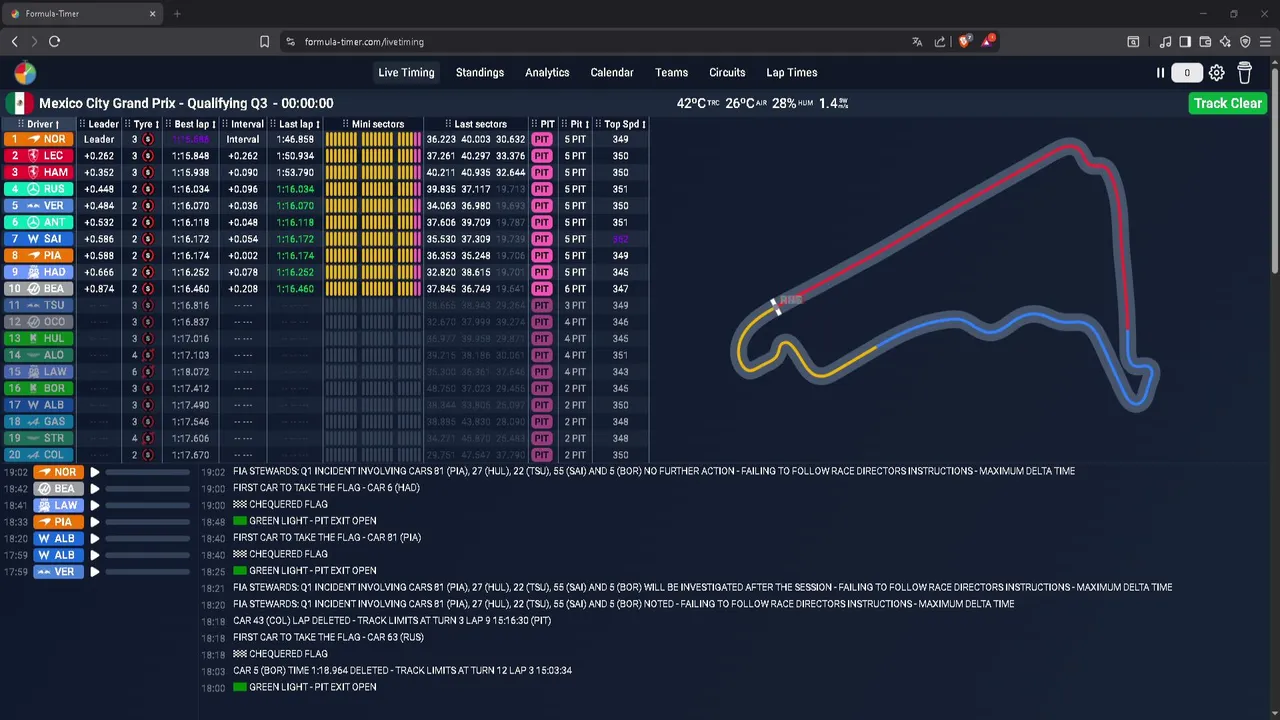Open the browser music player icon

1165,42
